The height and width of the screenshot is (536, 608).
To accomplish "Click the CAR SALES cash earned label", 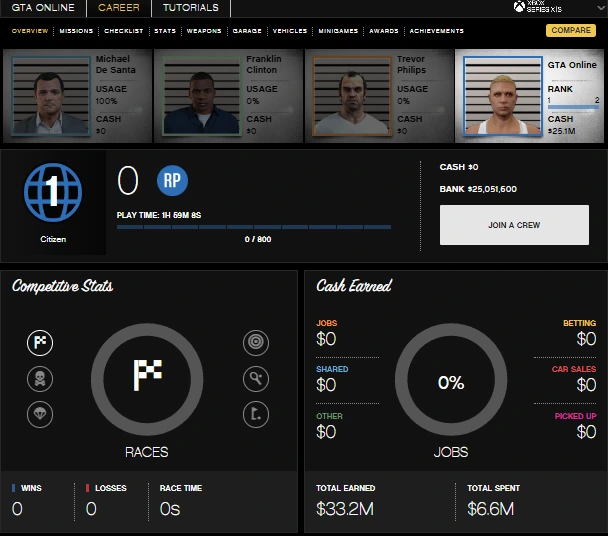I will tap(574, 369).
